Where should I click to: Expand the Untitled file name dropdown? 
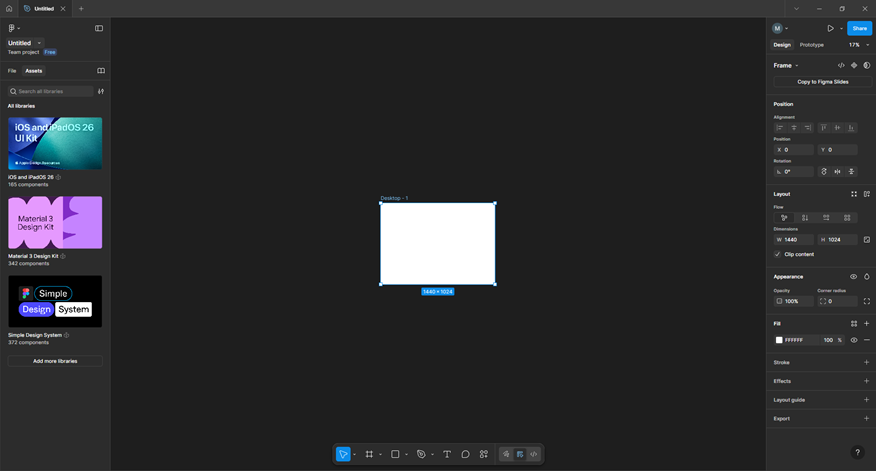40,43
